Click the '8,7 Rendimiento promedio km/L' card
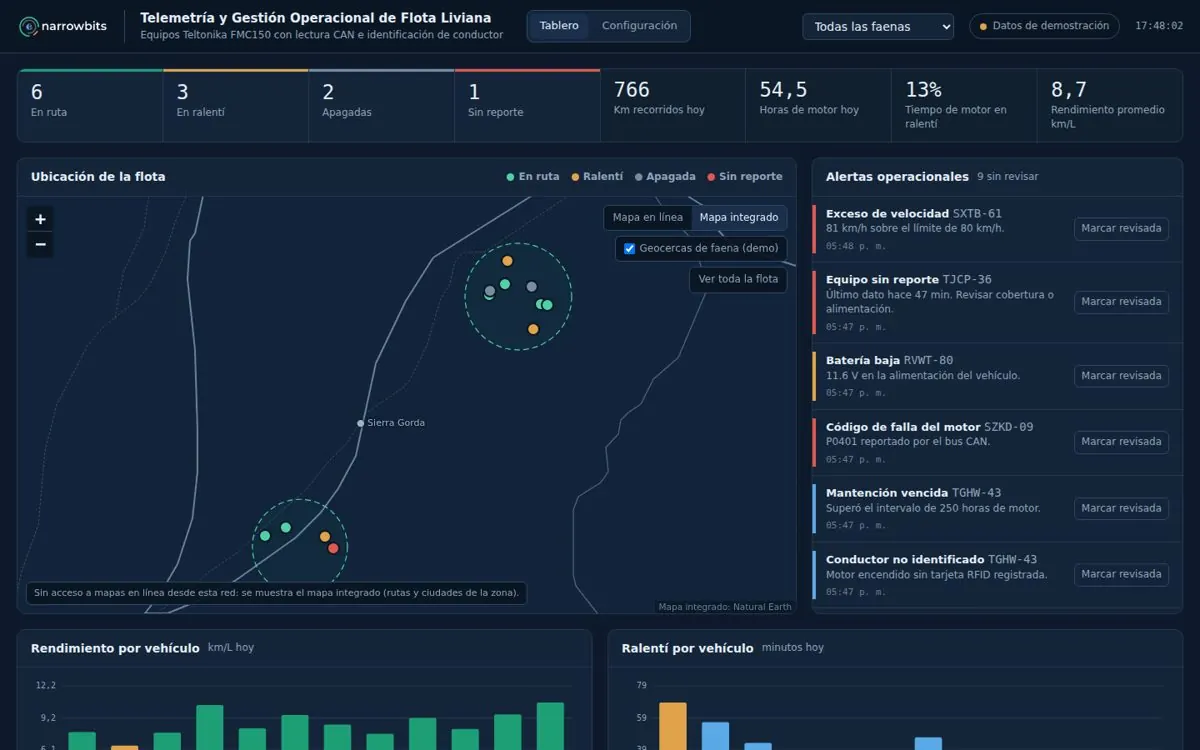This screenshot has width=1200, height=750. 1110,105
